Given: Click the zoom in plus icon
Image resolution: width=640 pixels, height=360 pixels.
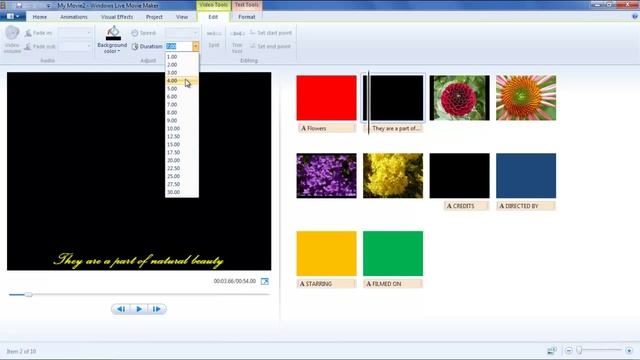Looking at the screenshot, I should (629, 350).
